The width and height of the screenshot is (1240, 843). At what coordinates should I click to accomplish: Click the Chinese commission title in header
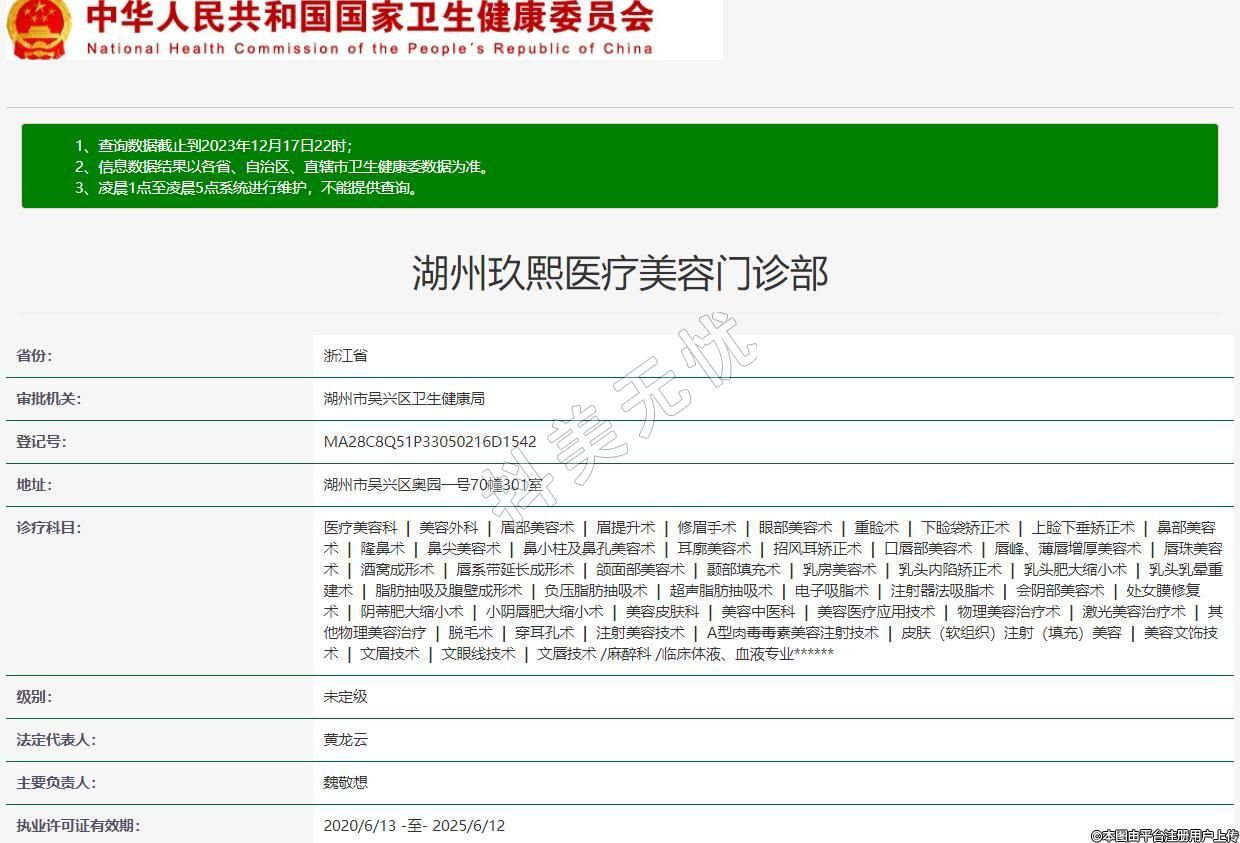369,17
